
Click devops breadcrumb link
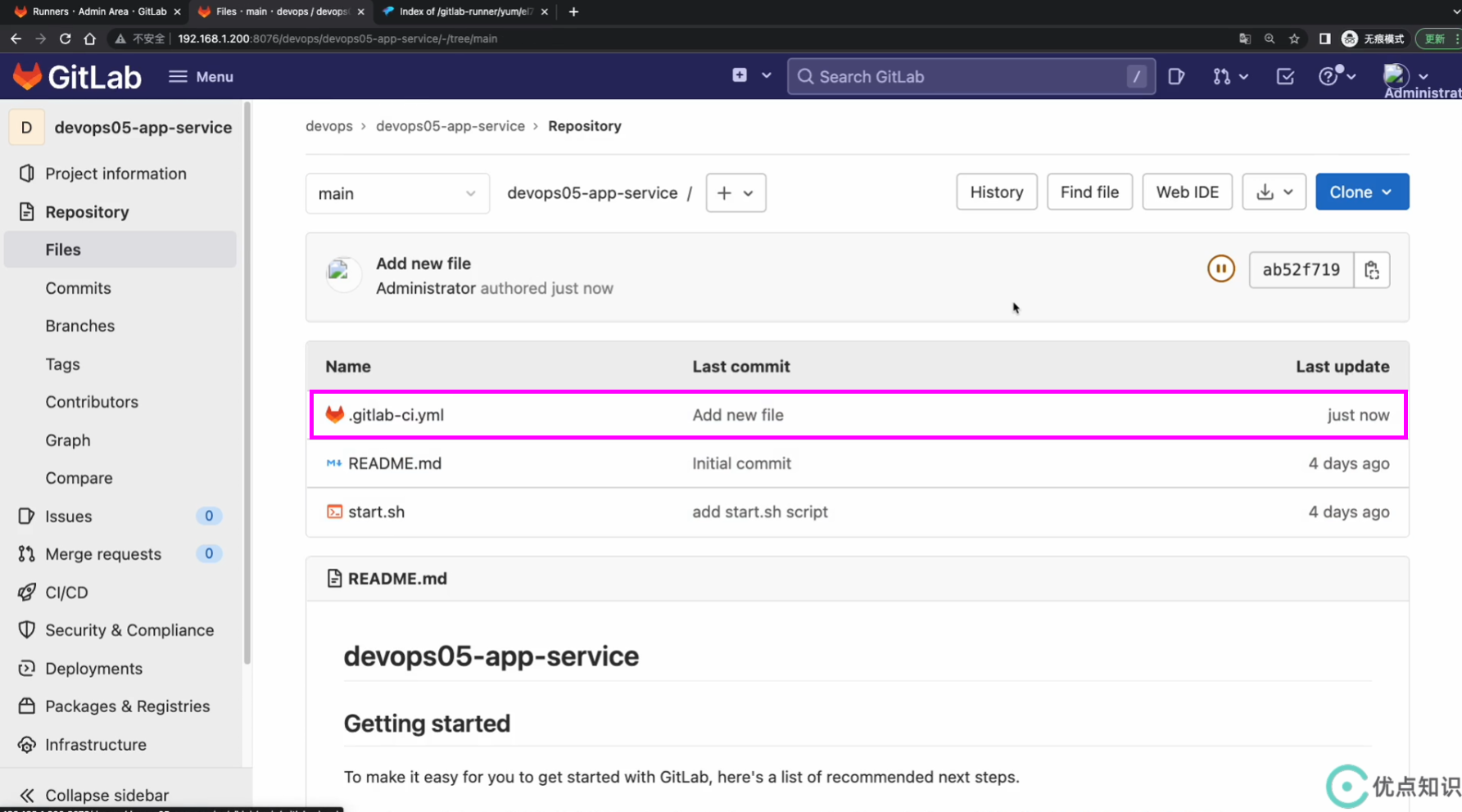pos(328,126)
